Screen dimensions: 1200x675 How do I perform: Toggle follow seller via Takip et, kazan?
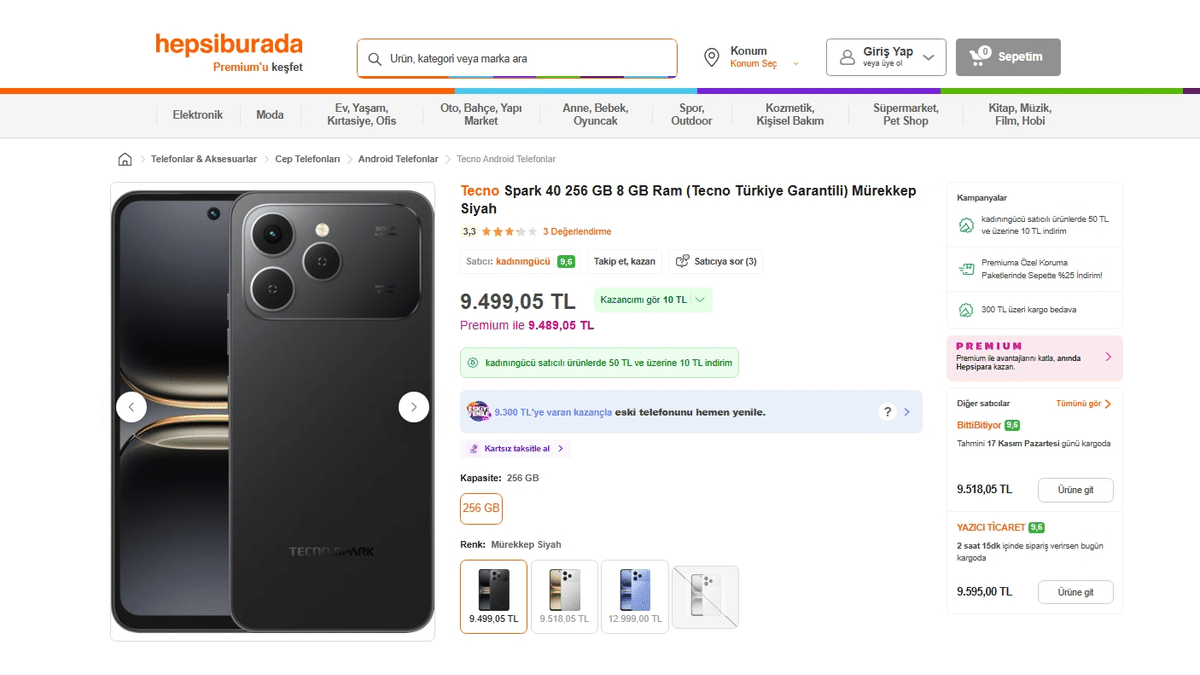point(625,261)
